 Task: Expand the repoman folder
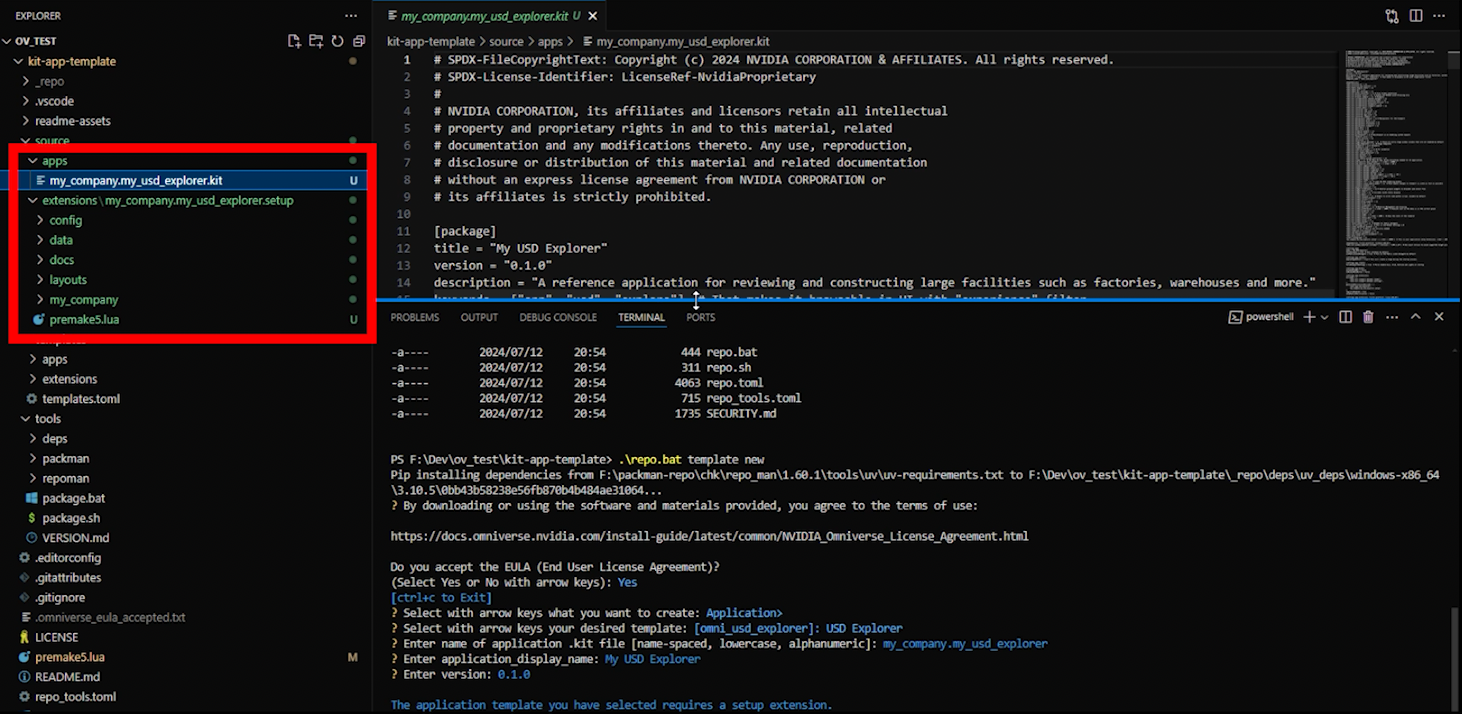33,479
